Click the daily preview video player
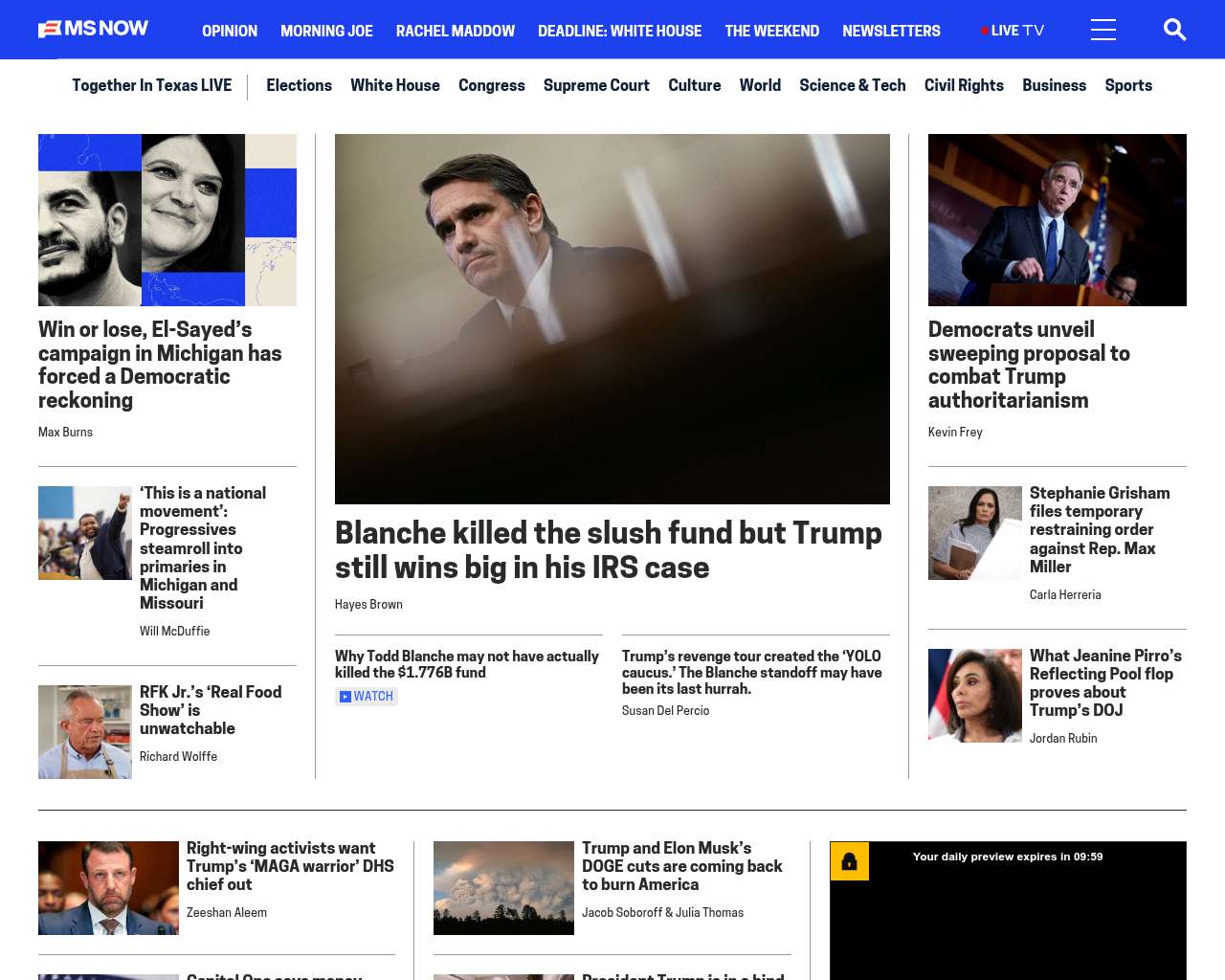This screenshot has width=1225, height=980. [1008, 911]
